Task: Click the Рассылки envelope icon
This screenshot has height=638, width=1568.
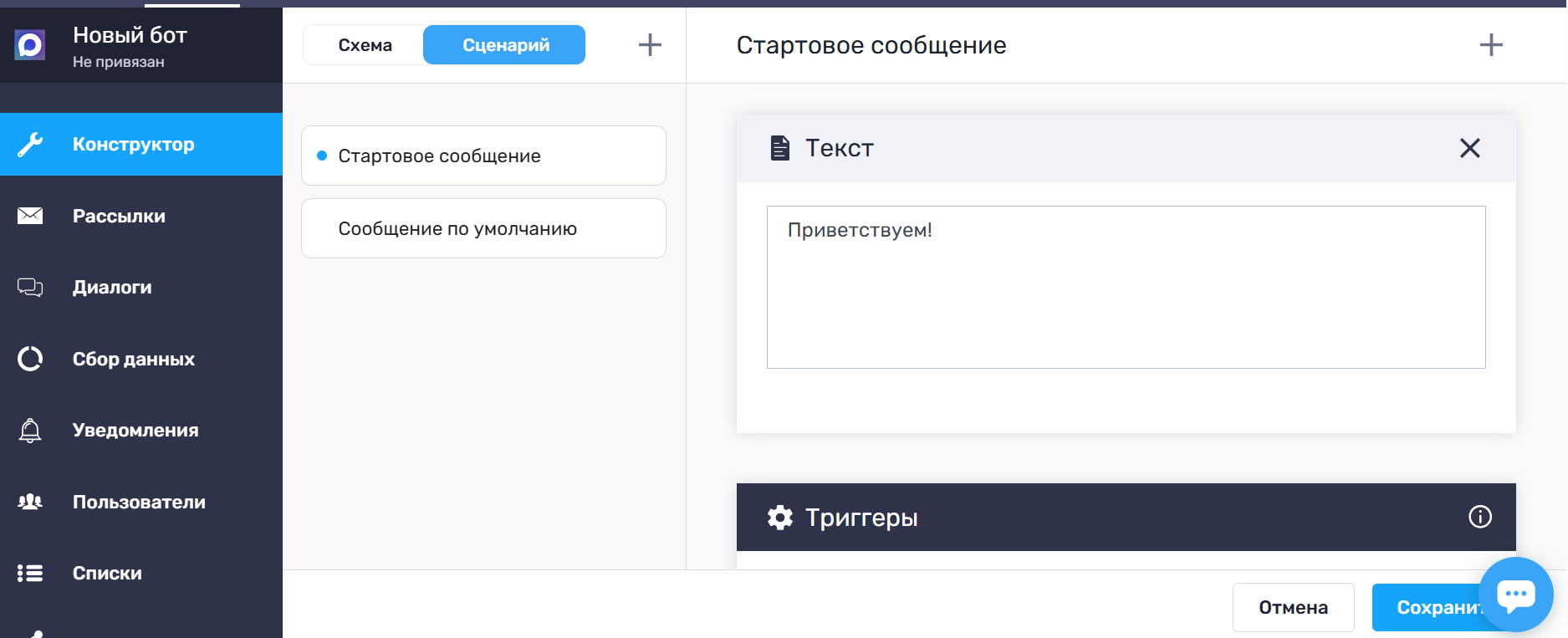Action: pos(30,216)
